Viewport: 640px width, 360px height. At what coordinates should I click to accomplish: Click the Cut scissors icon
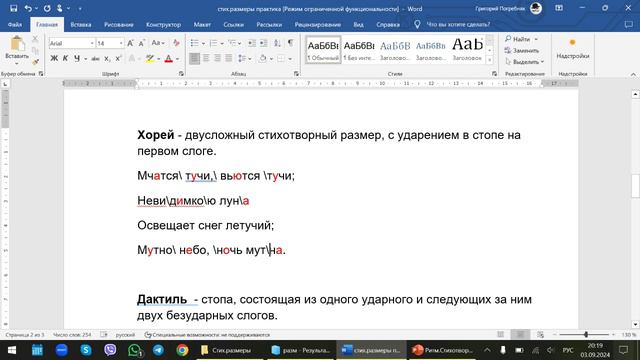[x=35, y=39]
